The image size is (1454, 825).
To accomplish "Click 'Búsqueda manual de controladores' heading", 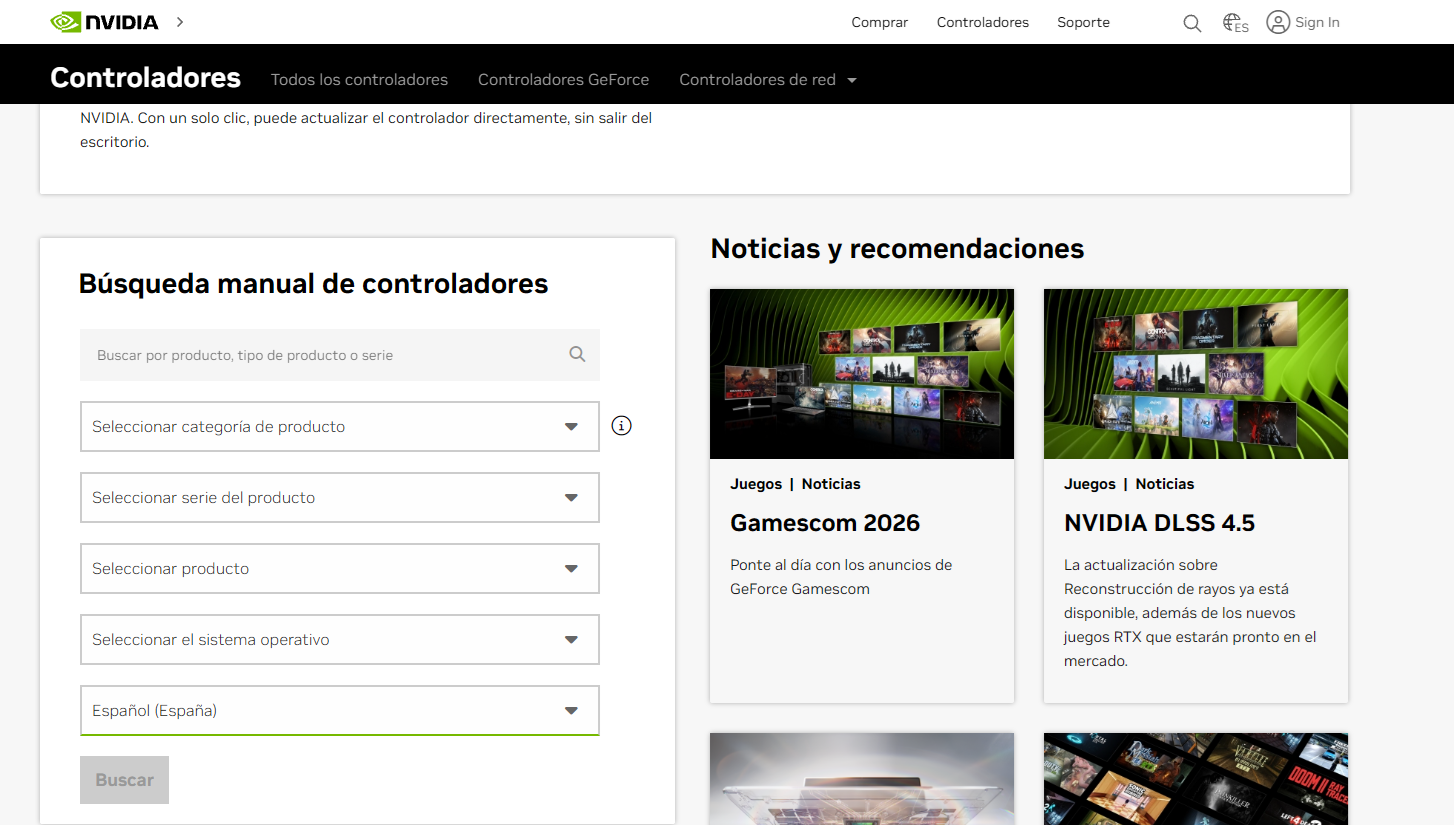I will (x=313, y=284).
